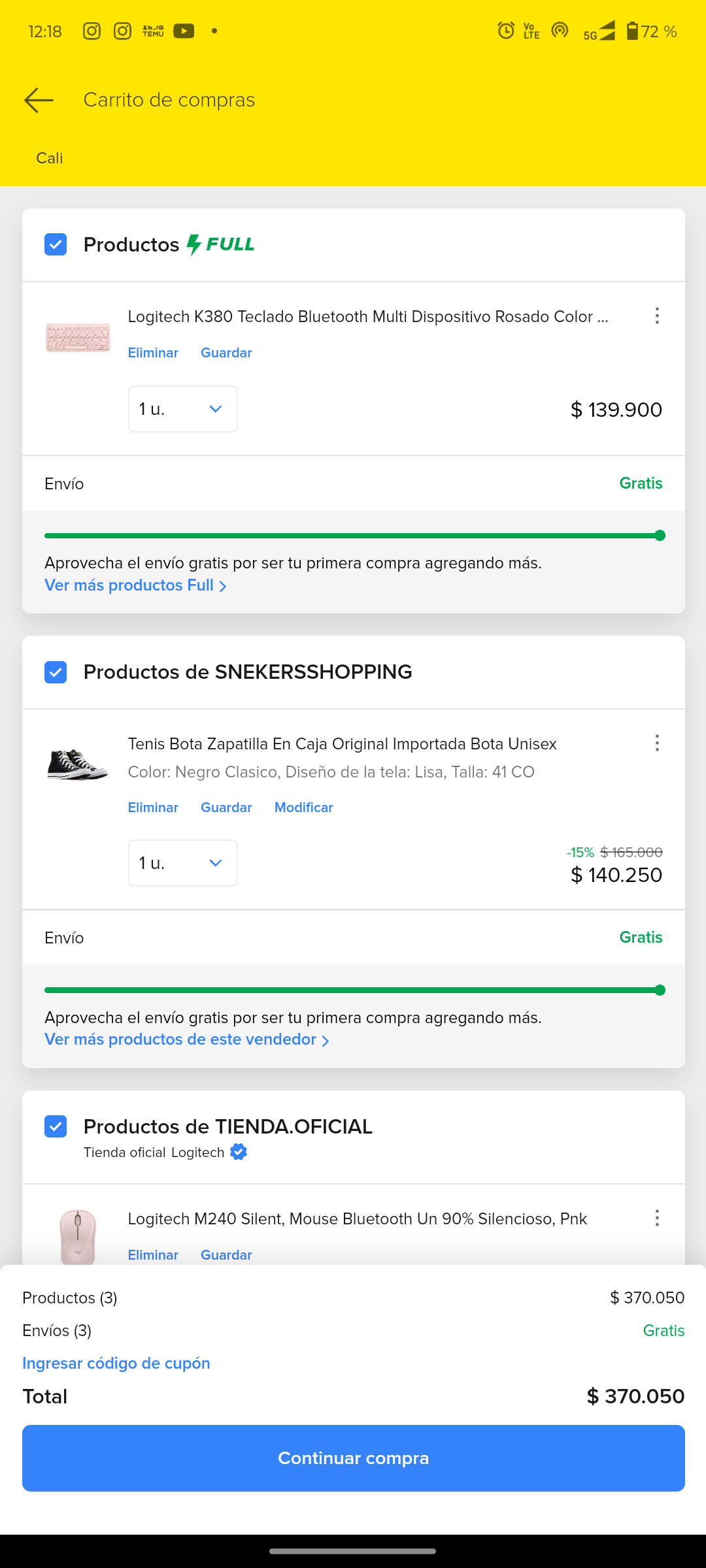706x1568 pixels.
Task: Expand Ver más productos Full link
Action: tap(135, 585)
